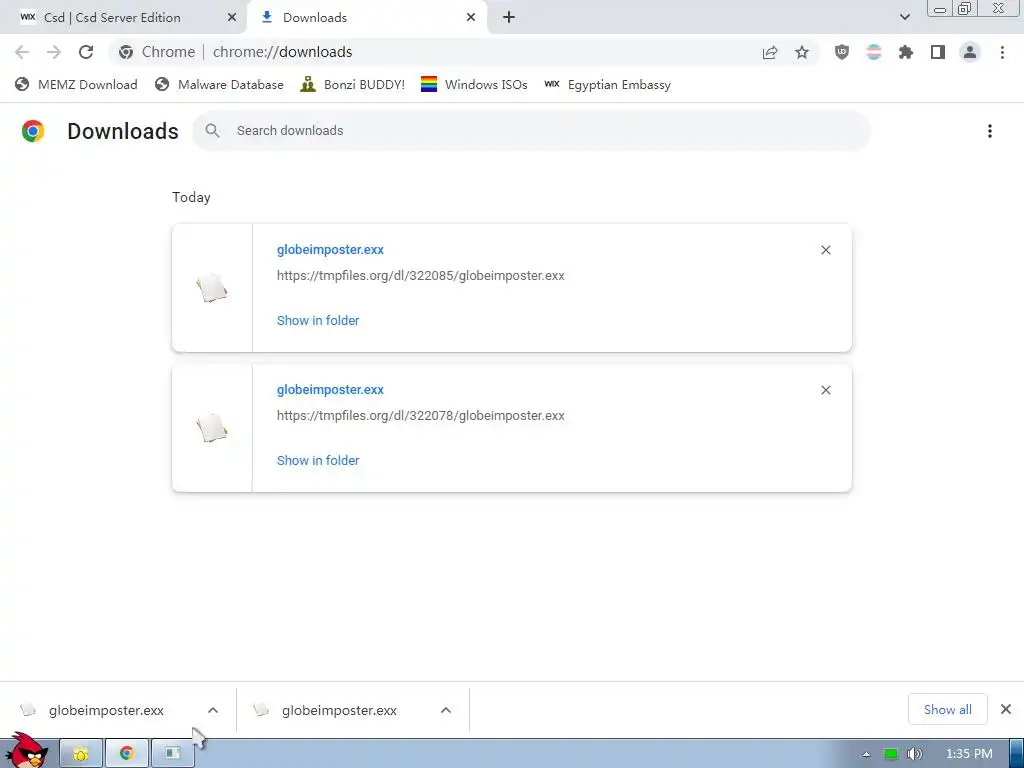Click the magnifier icon in Search downloads

pos(212,131)
